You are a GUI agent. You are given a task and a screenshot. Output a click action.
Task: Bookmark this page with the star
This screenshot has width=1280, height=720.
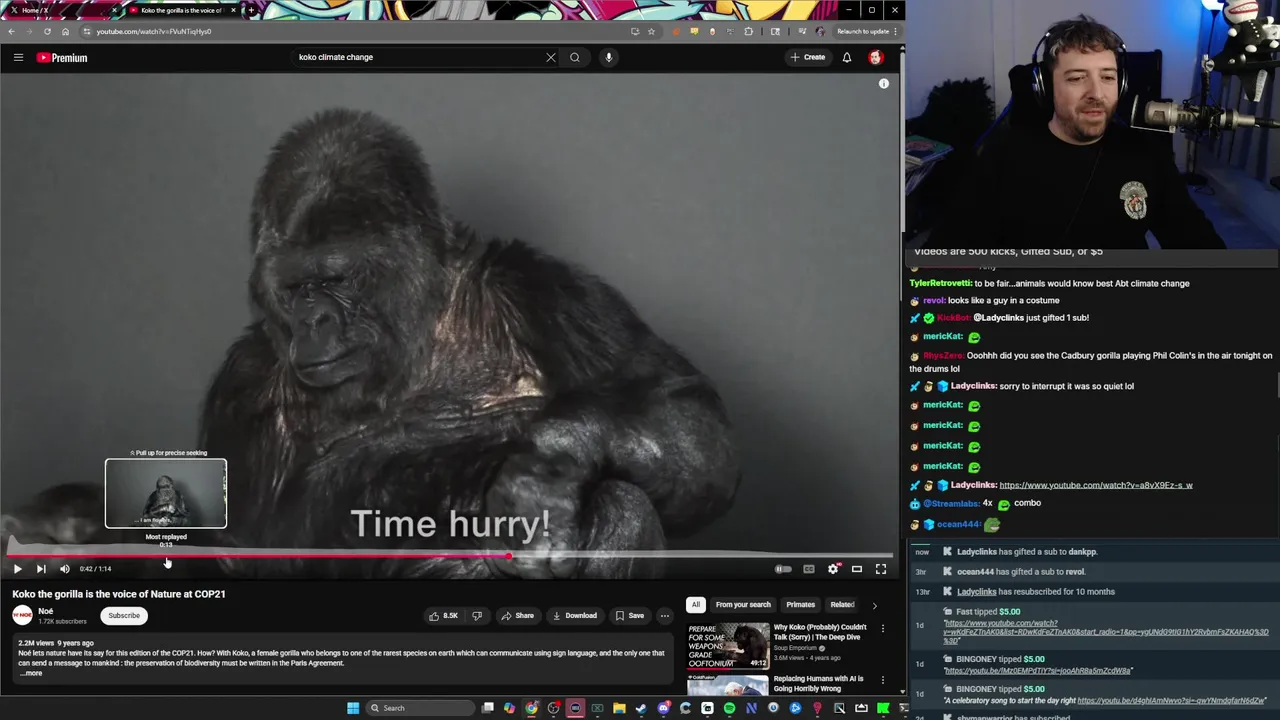[x=651, y=31]
